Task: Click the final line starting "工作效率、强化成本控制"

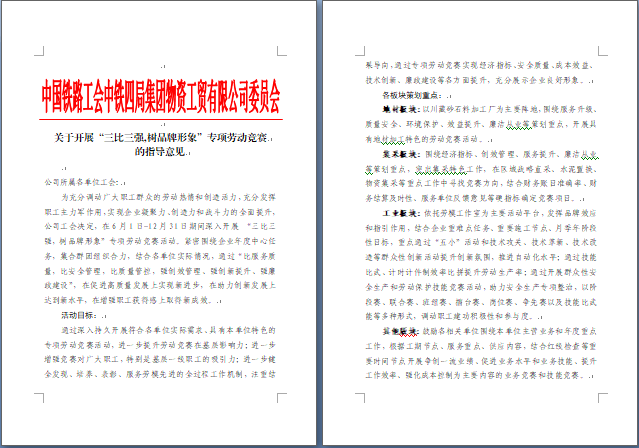Action: 476,375
